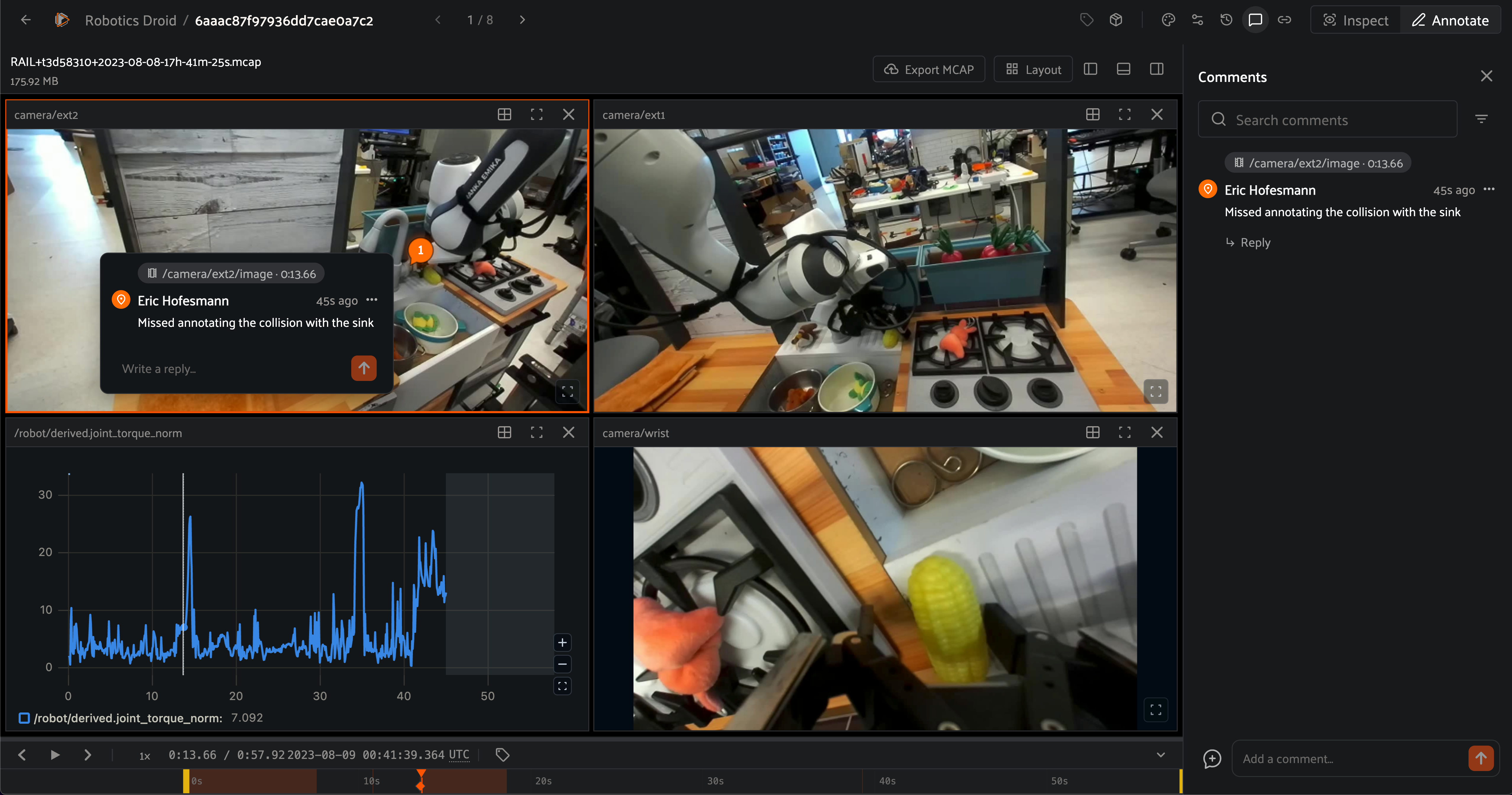Click the Export MCAP button
Image resolution: width=1512 pixels, height=795 pixels.
click(929, 69)
